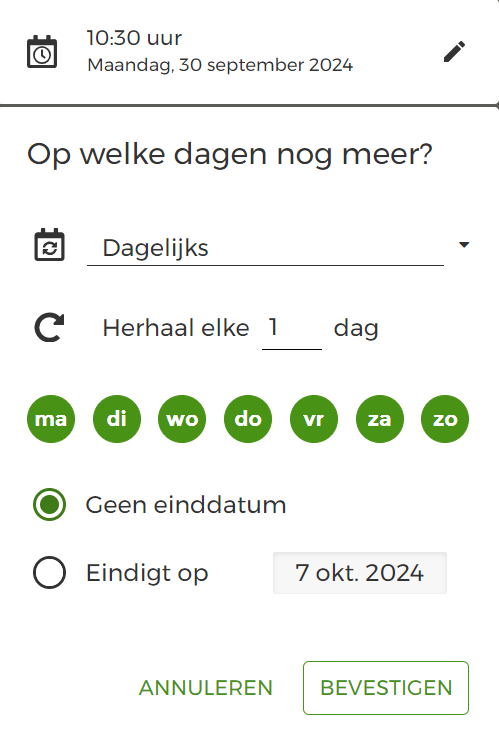Toggle the 'vr' Friday day circle
The width and height of the screenshot is (499, 756).
(314, 419)
